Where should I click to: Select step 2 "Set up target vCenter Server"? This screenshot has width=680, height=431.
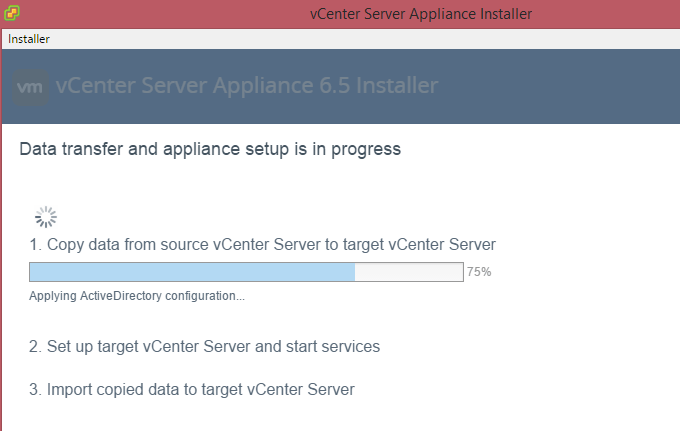[x=204, y=347]
